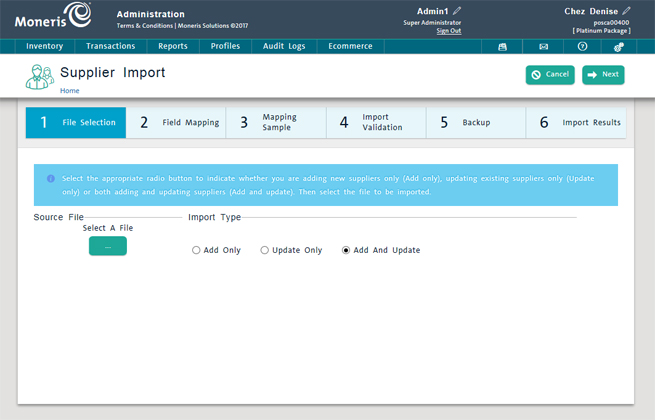Click the edit pencil next to Chez Denise
The height and width of the screenshot is (420, 655).
627,11
